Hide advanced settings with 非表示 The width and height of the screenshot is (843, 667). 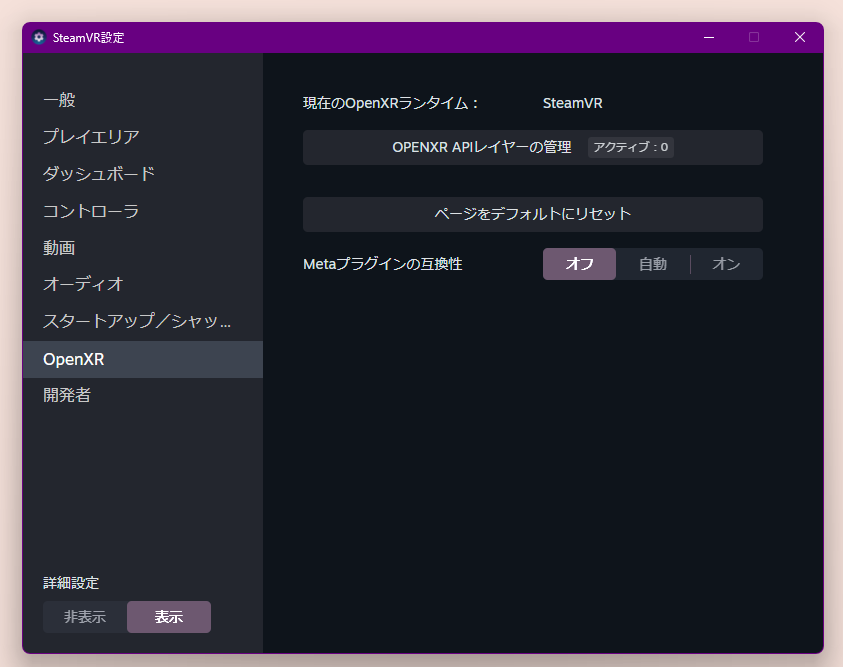click(x=85, y=617)
